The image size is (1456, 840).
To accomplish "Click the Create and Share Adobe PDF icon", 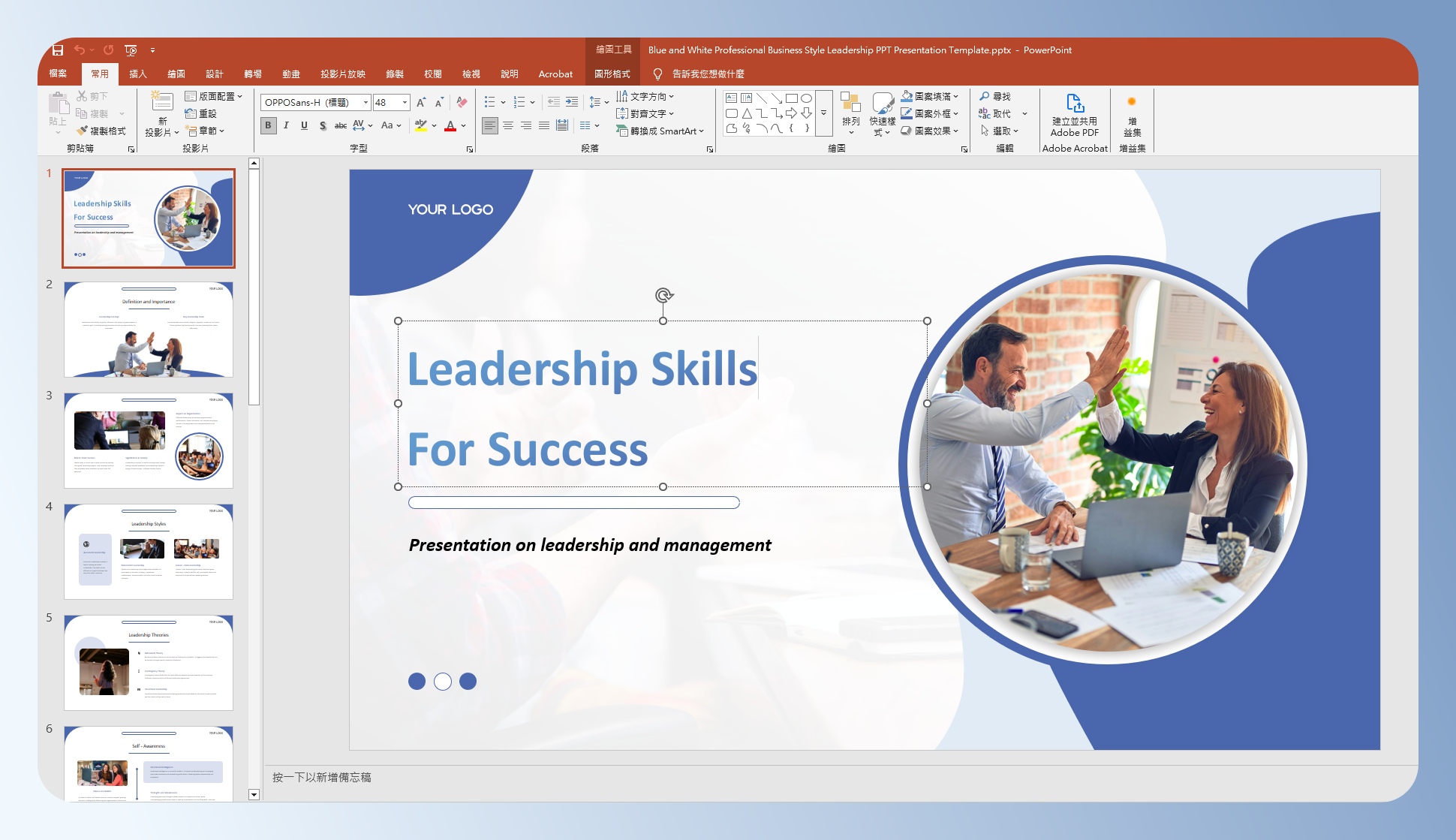I will 1074,104.
